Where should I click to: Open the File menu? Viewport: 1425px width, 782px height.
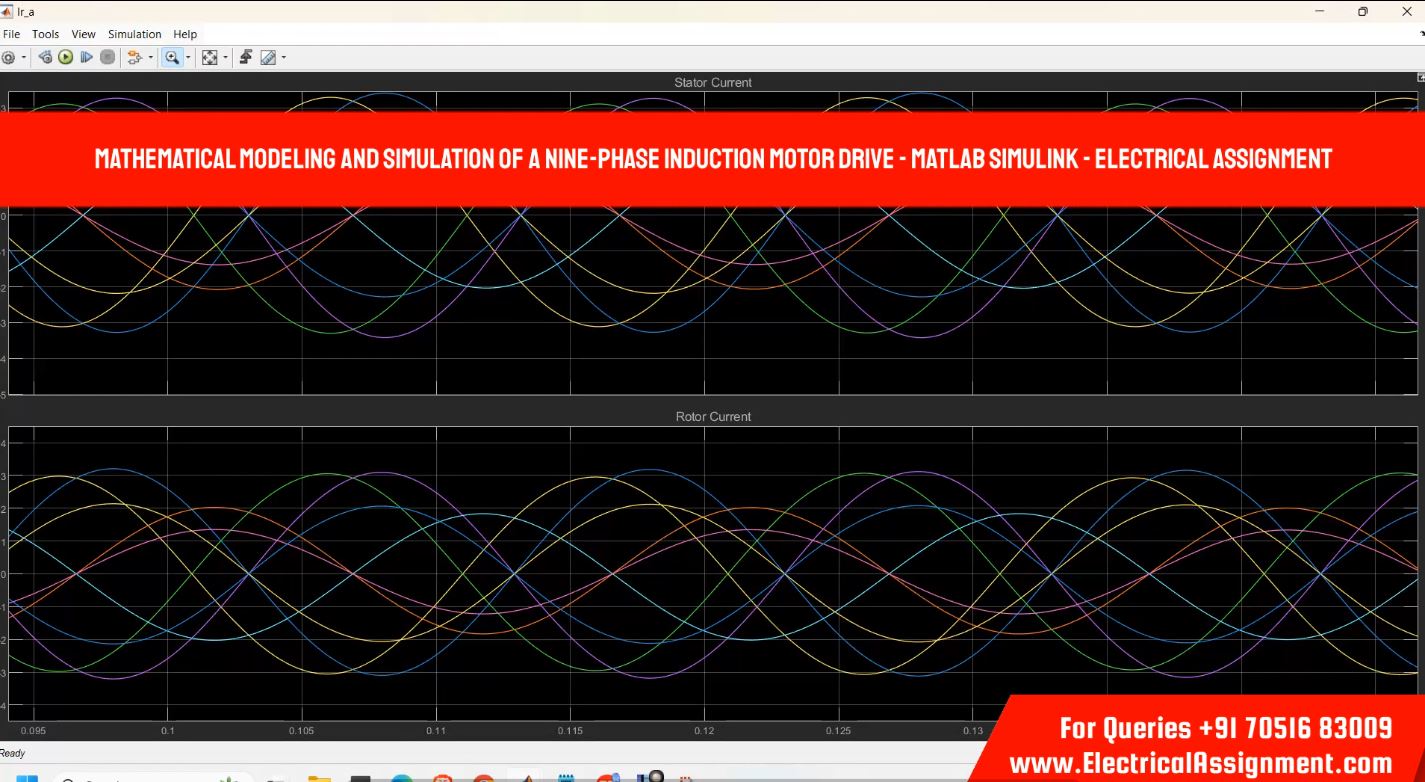point(11,34)
